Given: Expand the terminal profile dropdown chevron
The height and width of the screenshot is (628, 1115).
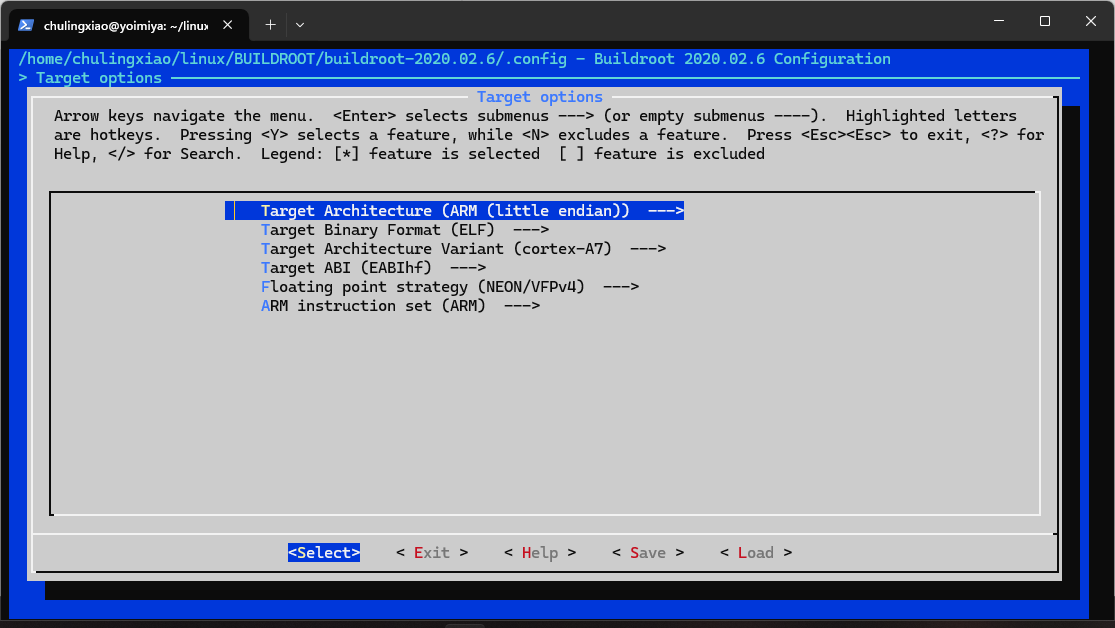Looking at the screenshot, I should pos(300,25).
